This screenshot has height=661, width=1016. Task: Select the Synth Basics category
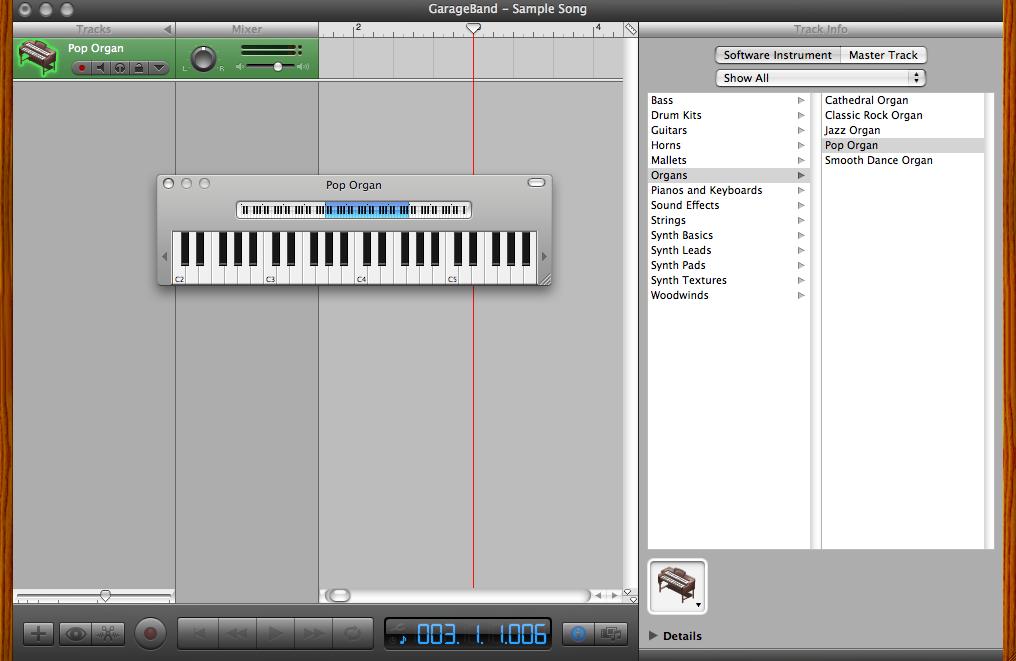pyautogui.click(x=729, y=235)
